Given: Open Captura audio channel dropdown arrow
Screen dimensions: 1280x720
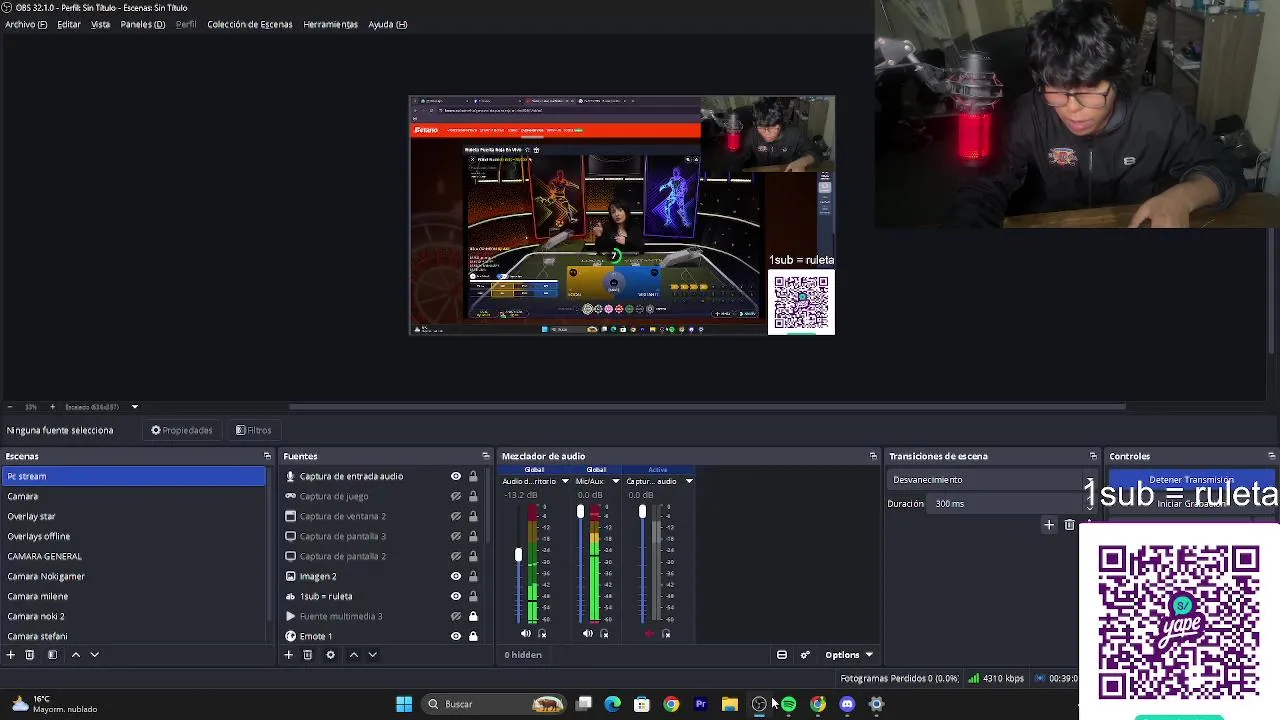Looking at the screenshot, I should coord(688,481).
